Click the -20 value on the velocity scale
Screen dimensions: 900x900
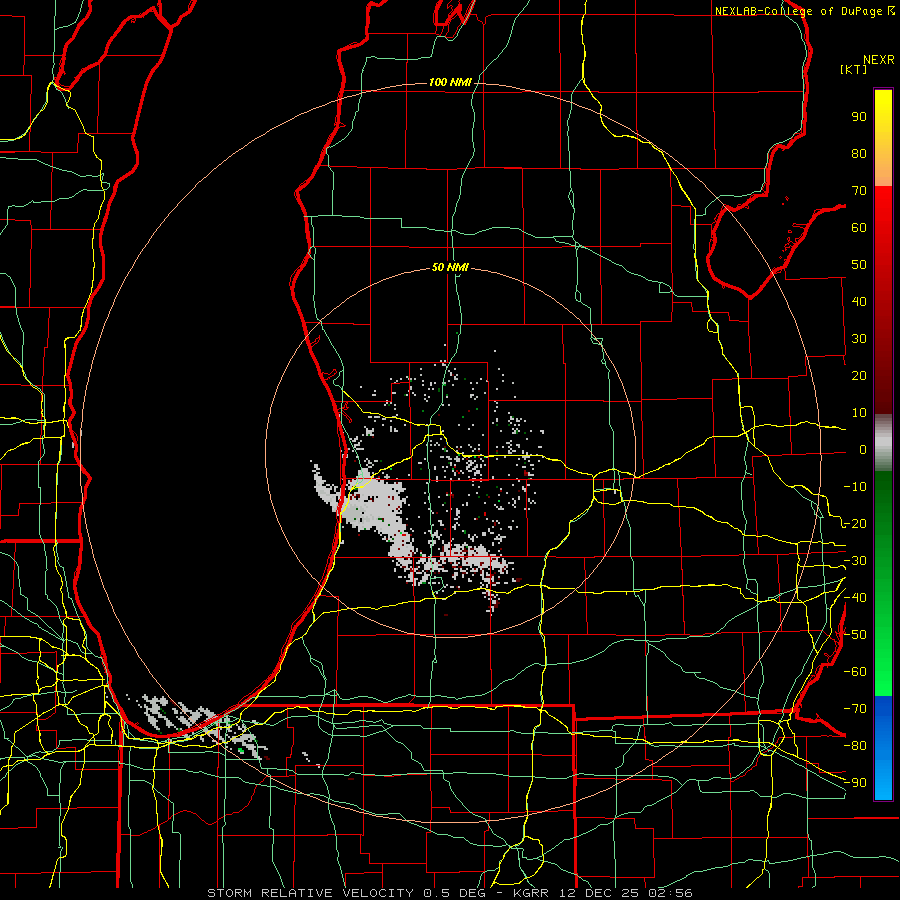(x=855, y=524)
